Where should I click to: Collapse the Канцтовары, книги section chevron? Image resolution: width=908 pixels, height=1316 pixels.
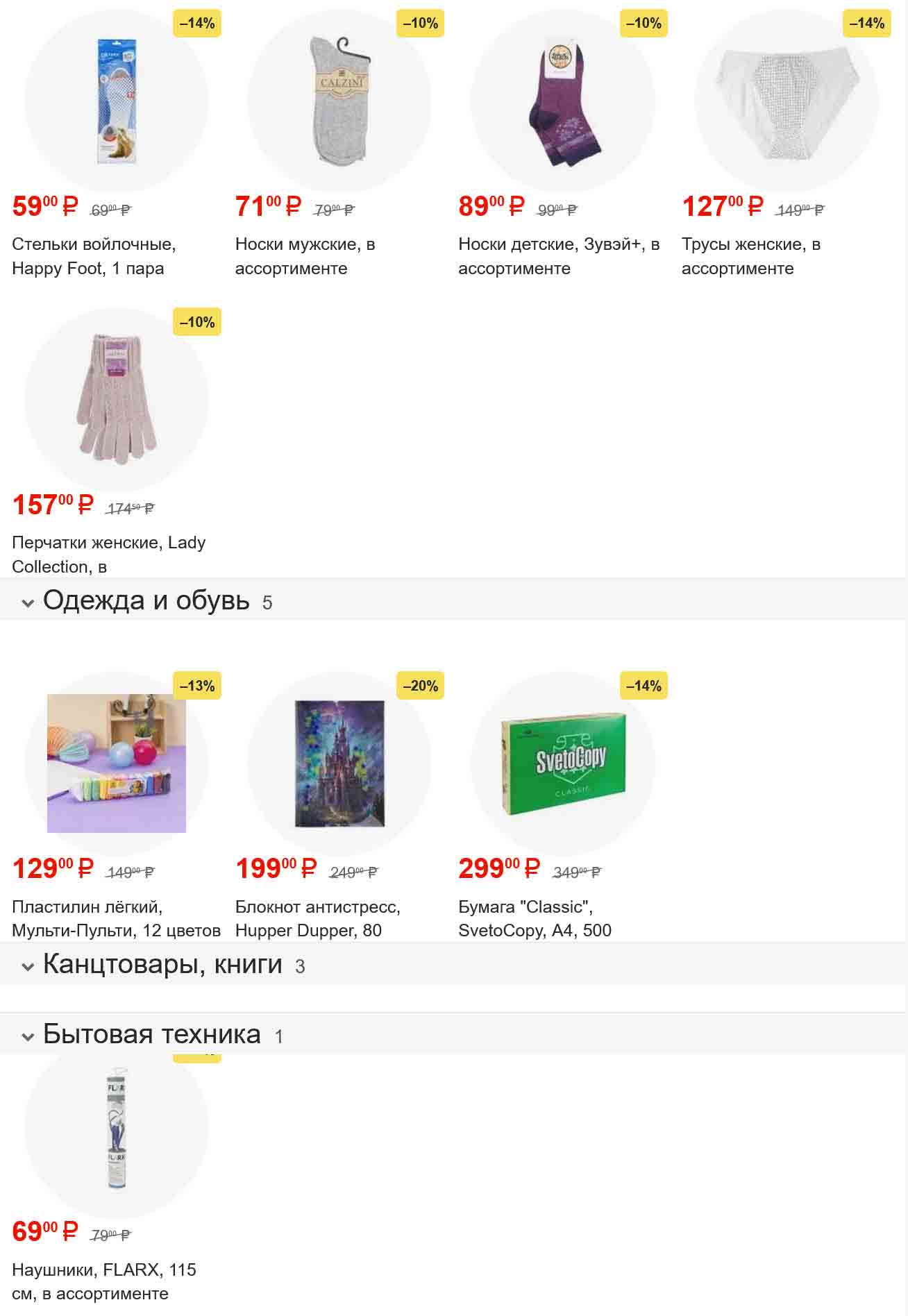pyautogui.click(x=28, y=966)
